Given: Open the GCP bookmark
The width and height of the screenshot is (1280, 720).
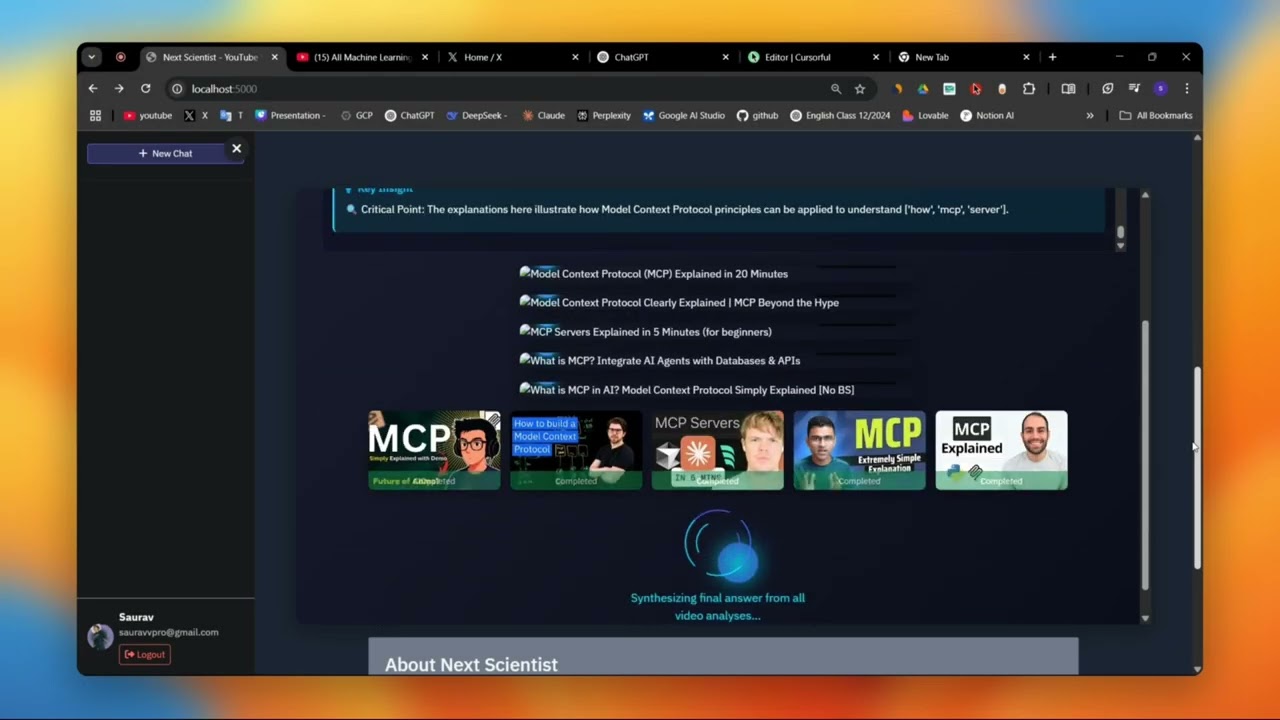Looking at the screenshot, I should click(356, 116).
